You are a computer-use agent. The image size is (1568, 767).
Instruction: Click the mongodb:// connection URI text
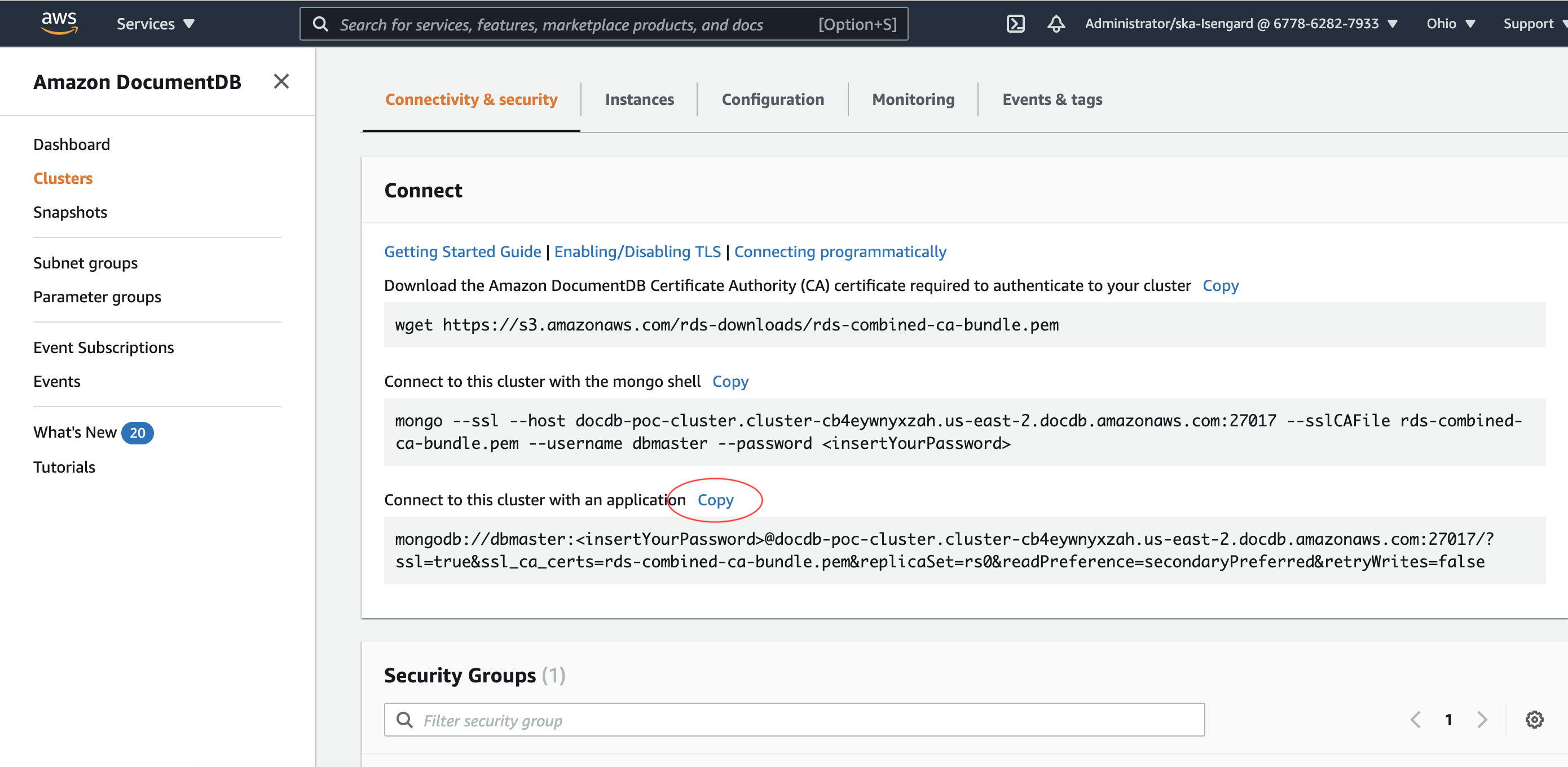[944, 550]
